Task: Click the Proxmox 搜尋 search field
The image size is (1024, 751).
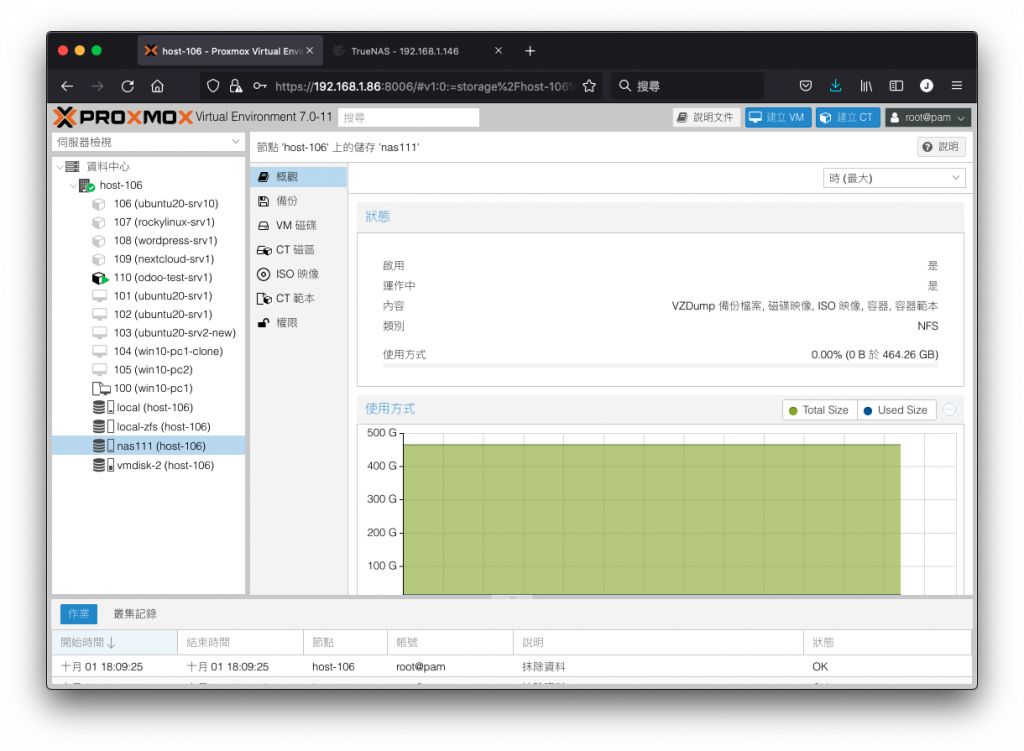Action: pos(409,118)
